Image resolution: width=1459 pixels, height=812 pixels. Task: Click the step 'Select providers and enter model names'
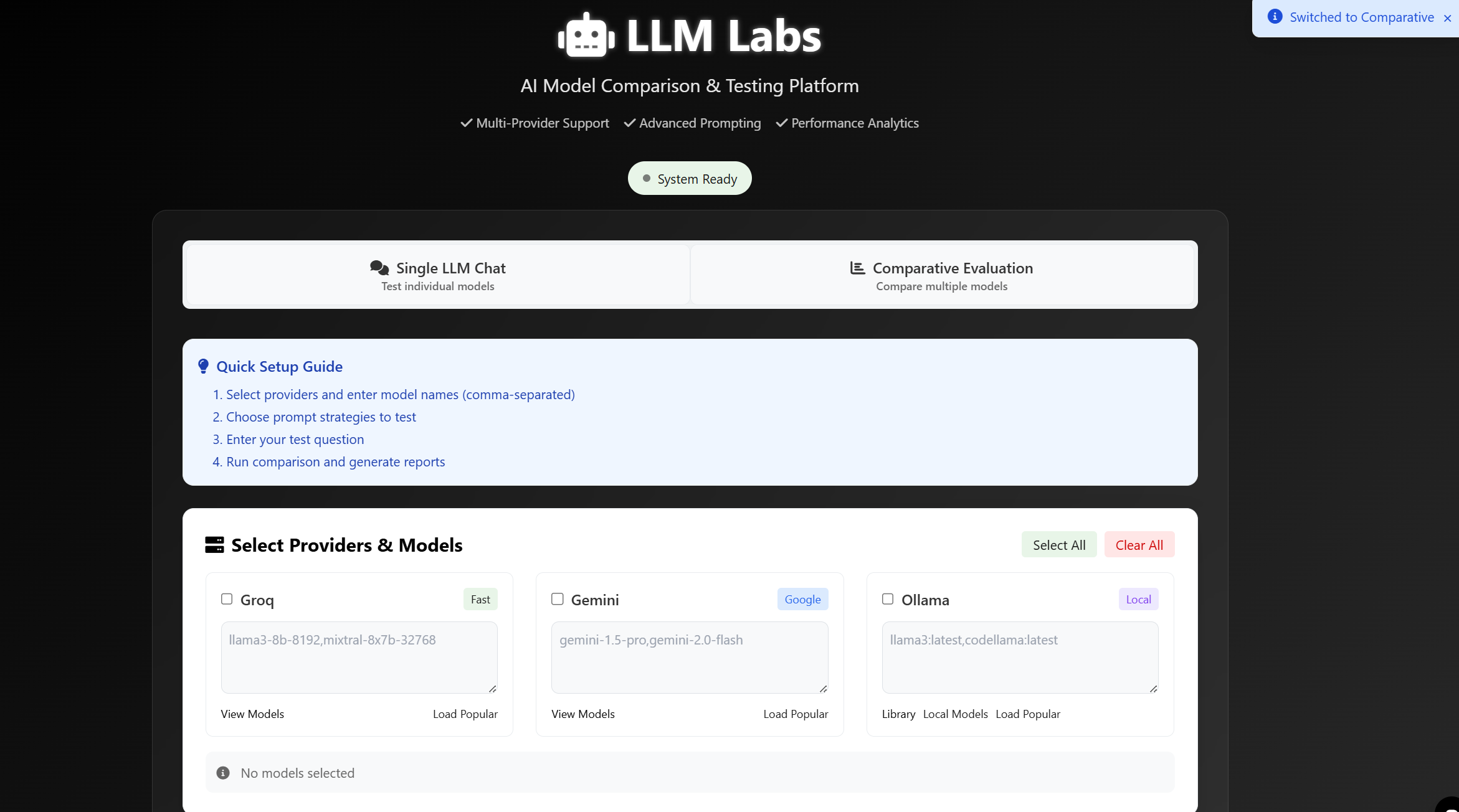pos(401,395)
